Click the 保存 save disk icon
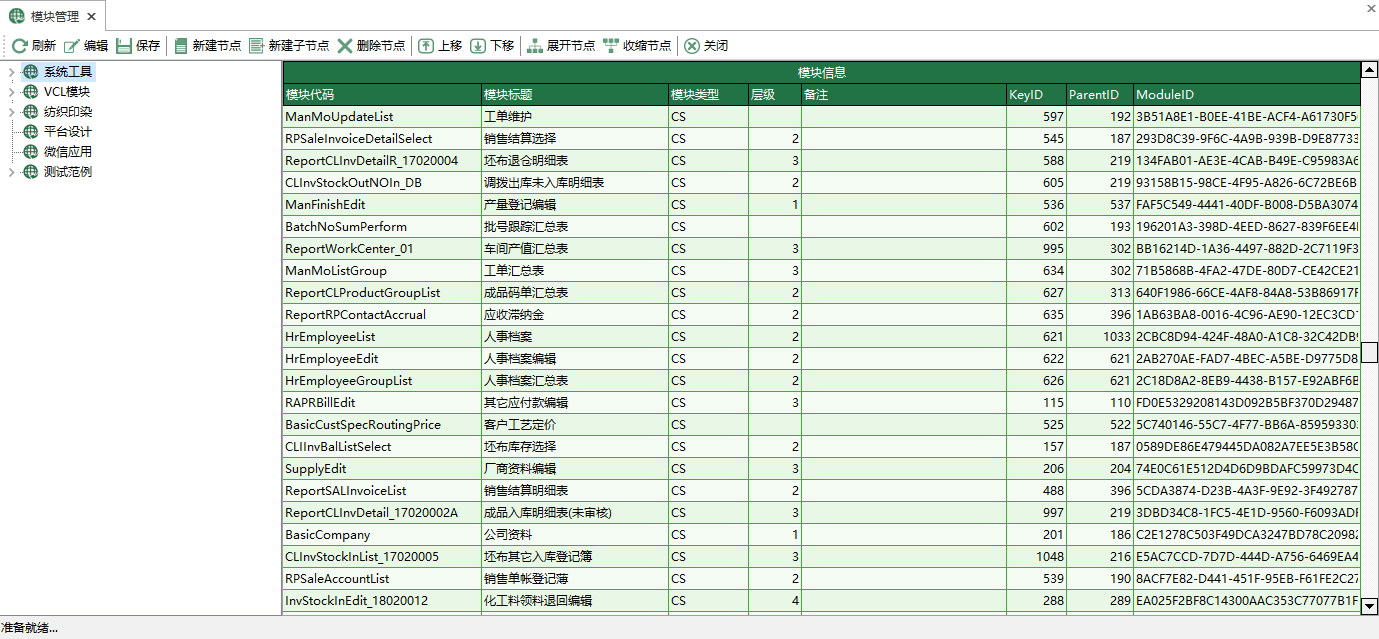This screenshot has height=639, width=1379. 124,46
